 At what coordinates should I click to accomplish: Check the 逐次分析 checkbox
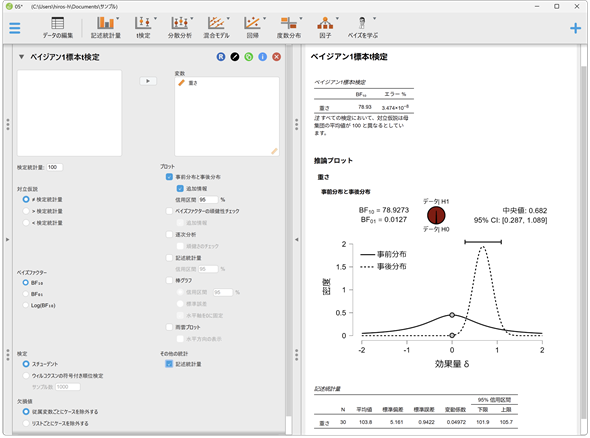click(x=169, y=234)
